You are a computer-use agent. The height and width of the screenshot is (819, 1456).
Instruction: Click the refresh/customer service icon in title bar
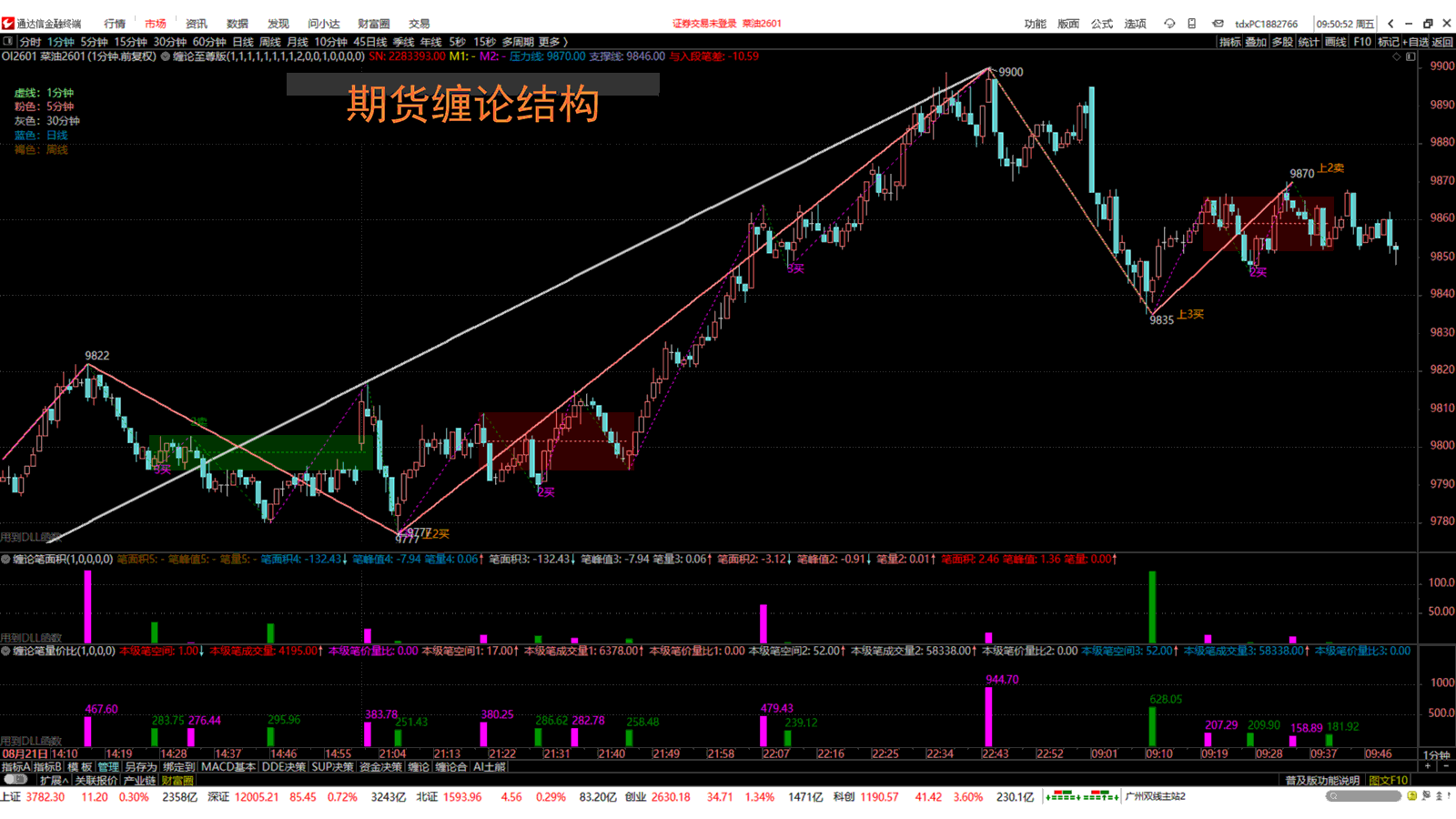(x=1169, y=24)
